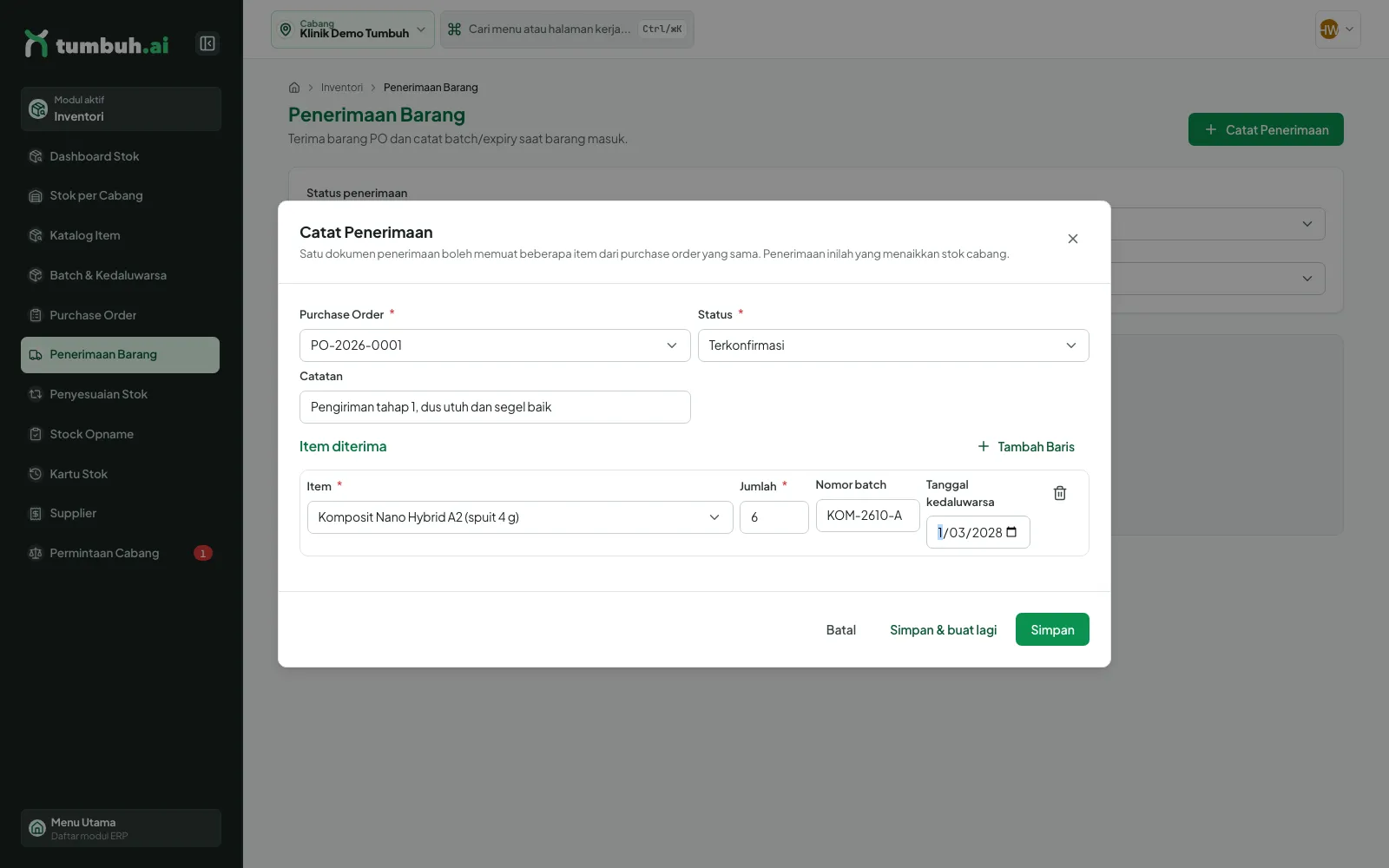1389x868 pixels.
Task: Open the user avatar menu
Action: [1338, 30]
